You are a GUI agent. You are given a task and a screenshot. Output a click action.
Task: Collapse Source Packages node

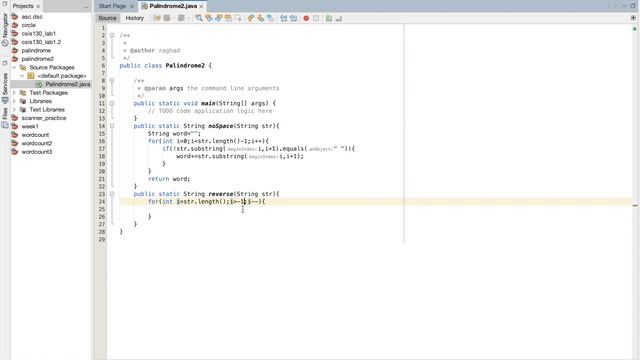(x=14, y=67)
